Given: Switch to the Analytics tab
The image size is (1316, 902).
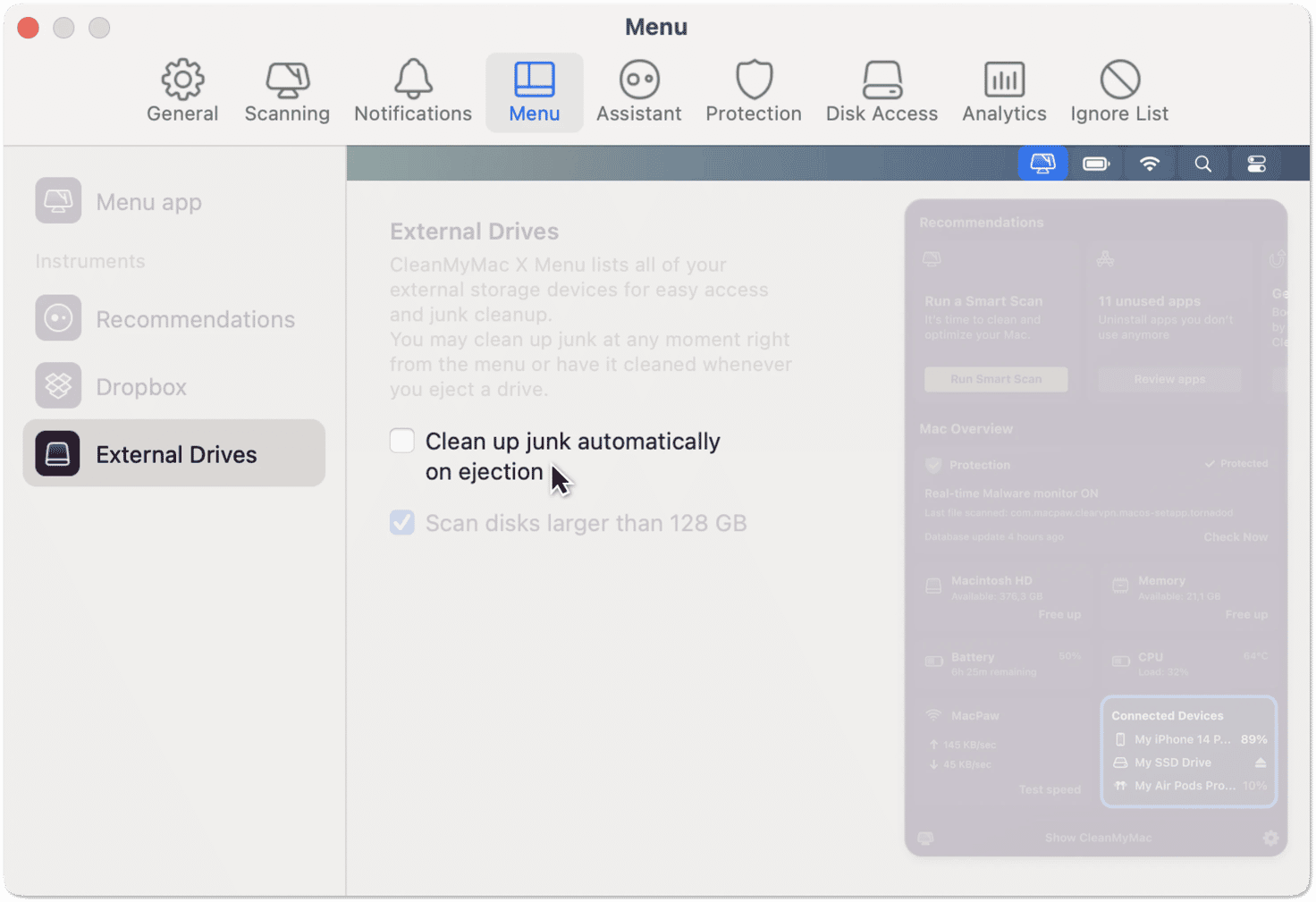Looking at the screenshot, I should click(1004, 92).
